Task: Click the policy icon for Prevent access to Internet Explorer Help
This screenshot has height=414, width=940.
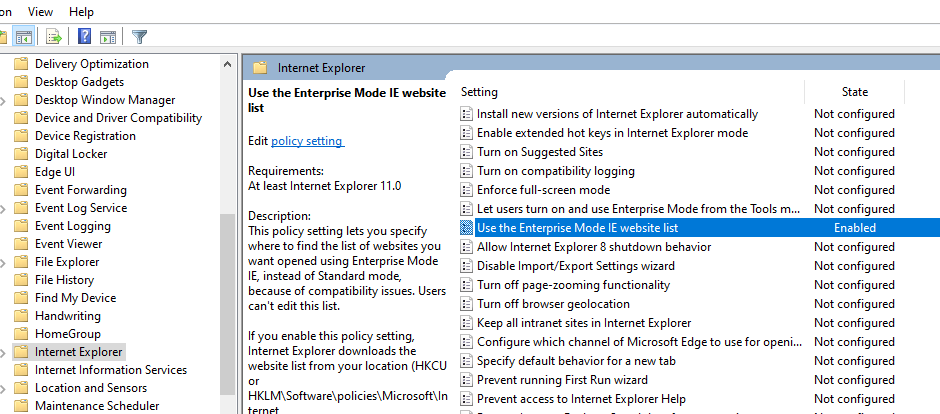Action: click(466, 399)
